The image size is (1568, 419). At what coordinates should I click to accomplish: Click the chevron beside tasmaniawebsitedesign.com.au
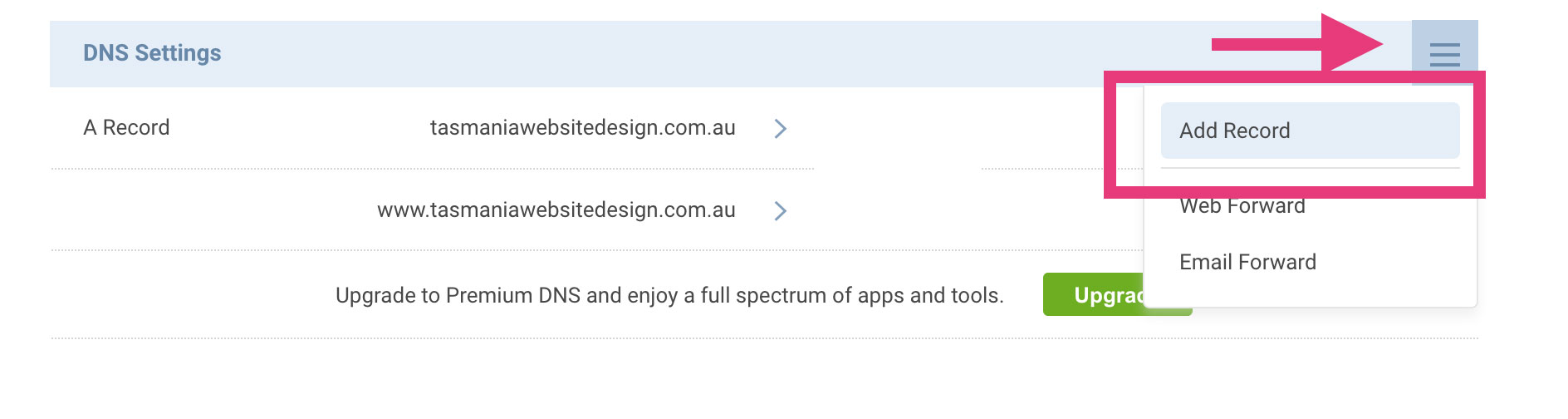click(780, 129)
